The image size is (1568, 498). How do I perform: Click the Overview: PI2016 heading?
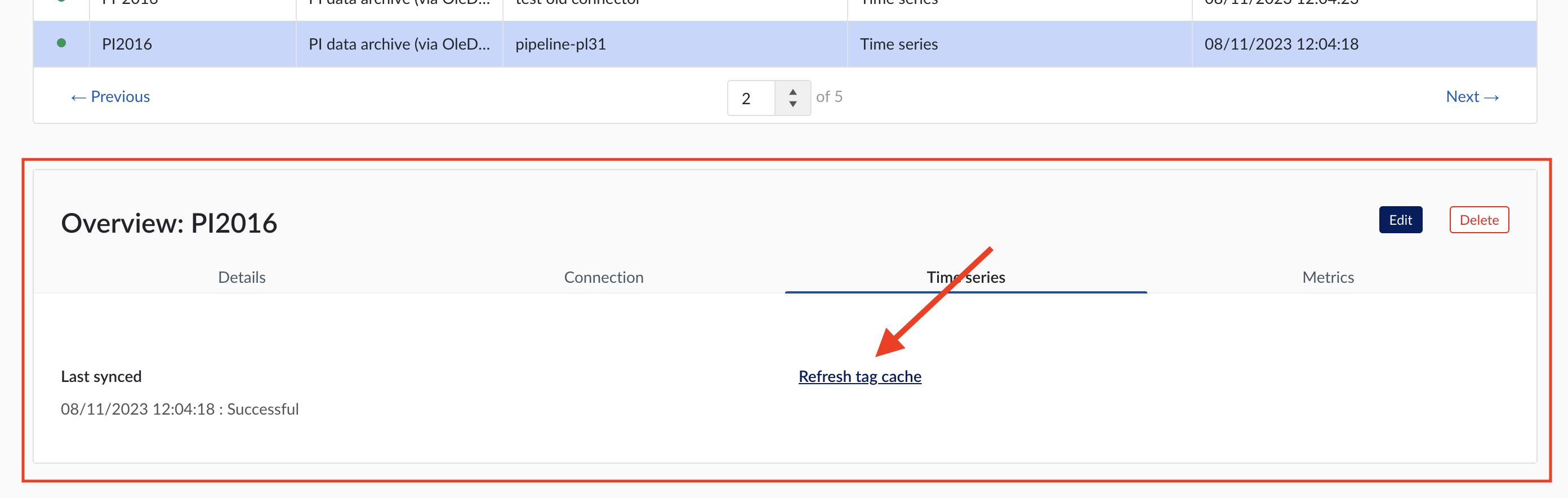click(169, 224)
